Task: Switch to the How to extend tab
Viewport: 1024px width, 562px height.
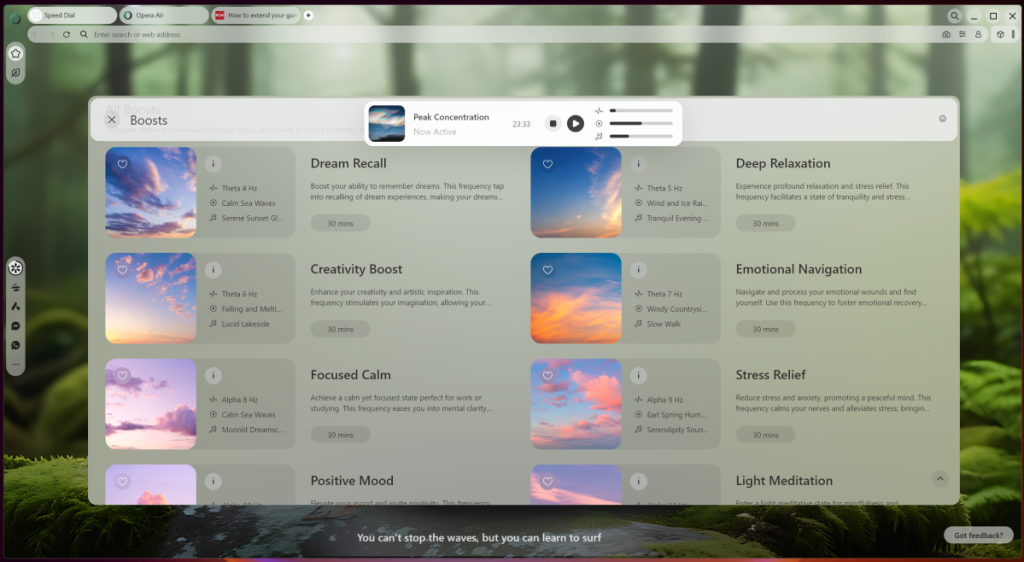Action: (x=256, y=15)
